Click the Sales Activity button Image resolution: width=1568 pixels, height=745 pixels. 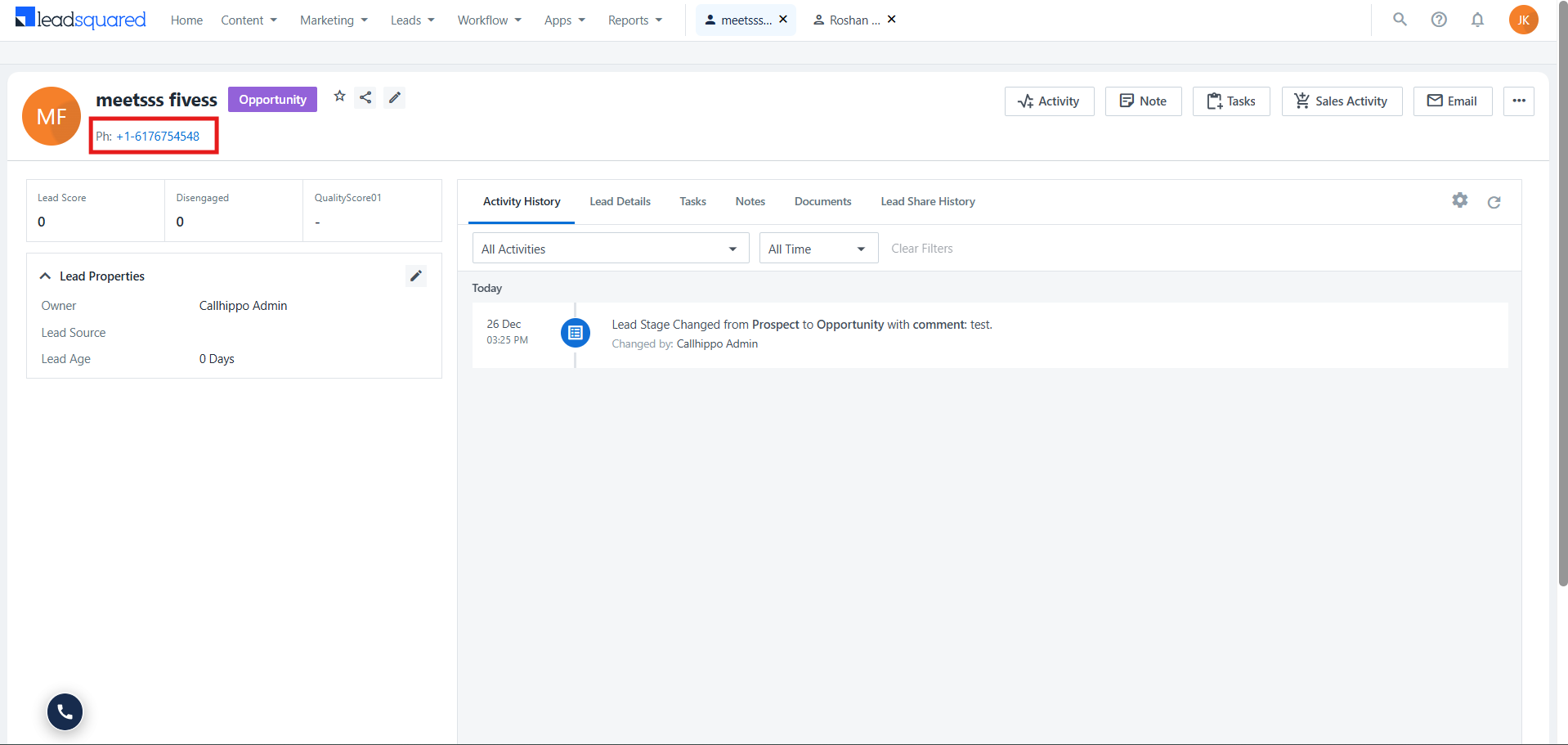1342,101
